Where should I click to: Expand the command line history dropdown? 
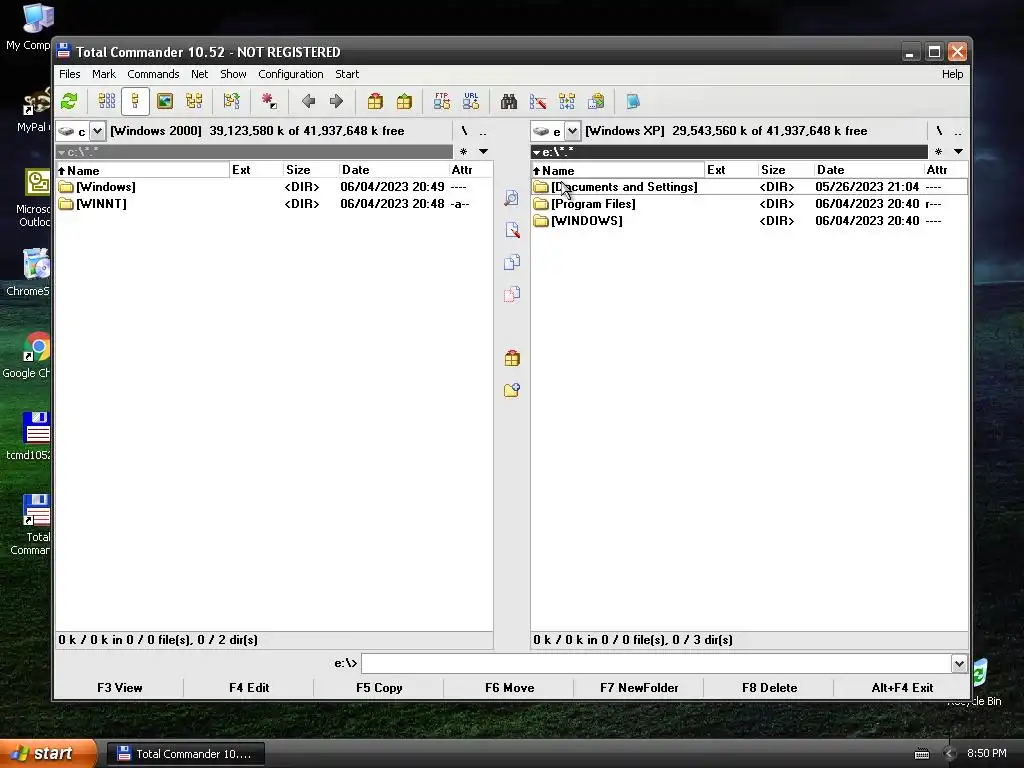[959, 664]
